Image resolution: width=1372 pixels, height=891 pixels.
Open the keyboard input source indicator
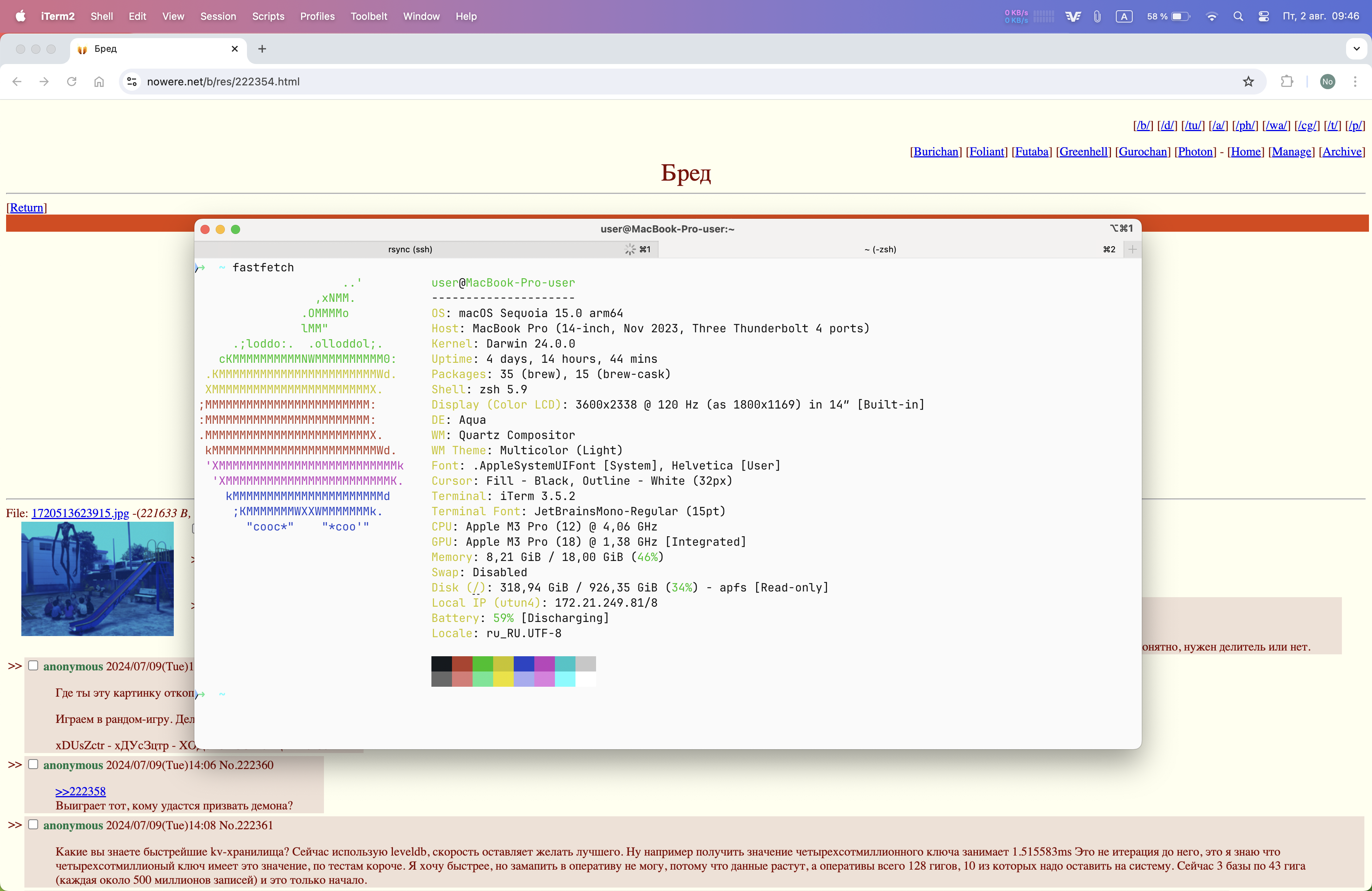click(1124, 16)
